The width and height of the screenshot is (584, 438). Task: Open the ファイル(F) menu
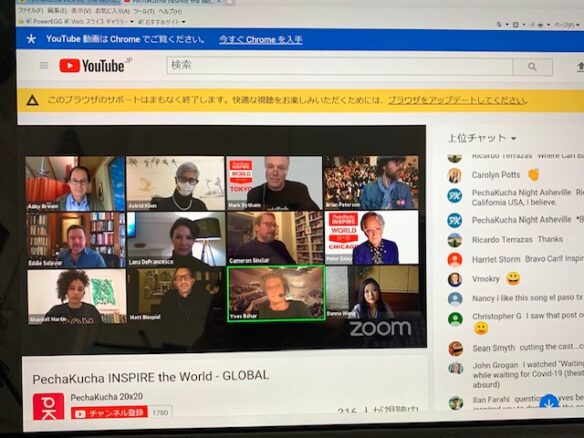pyautogui.click(x=31, y=11)
